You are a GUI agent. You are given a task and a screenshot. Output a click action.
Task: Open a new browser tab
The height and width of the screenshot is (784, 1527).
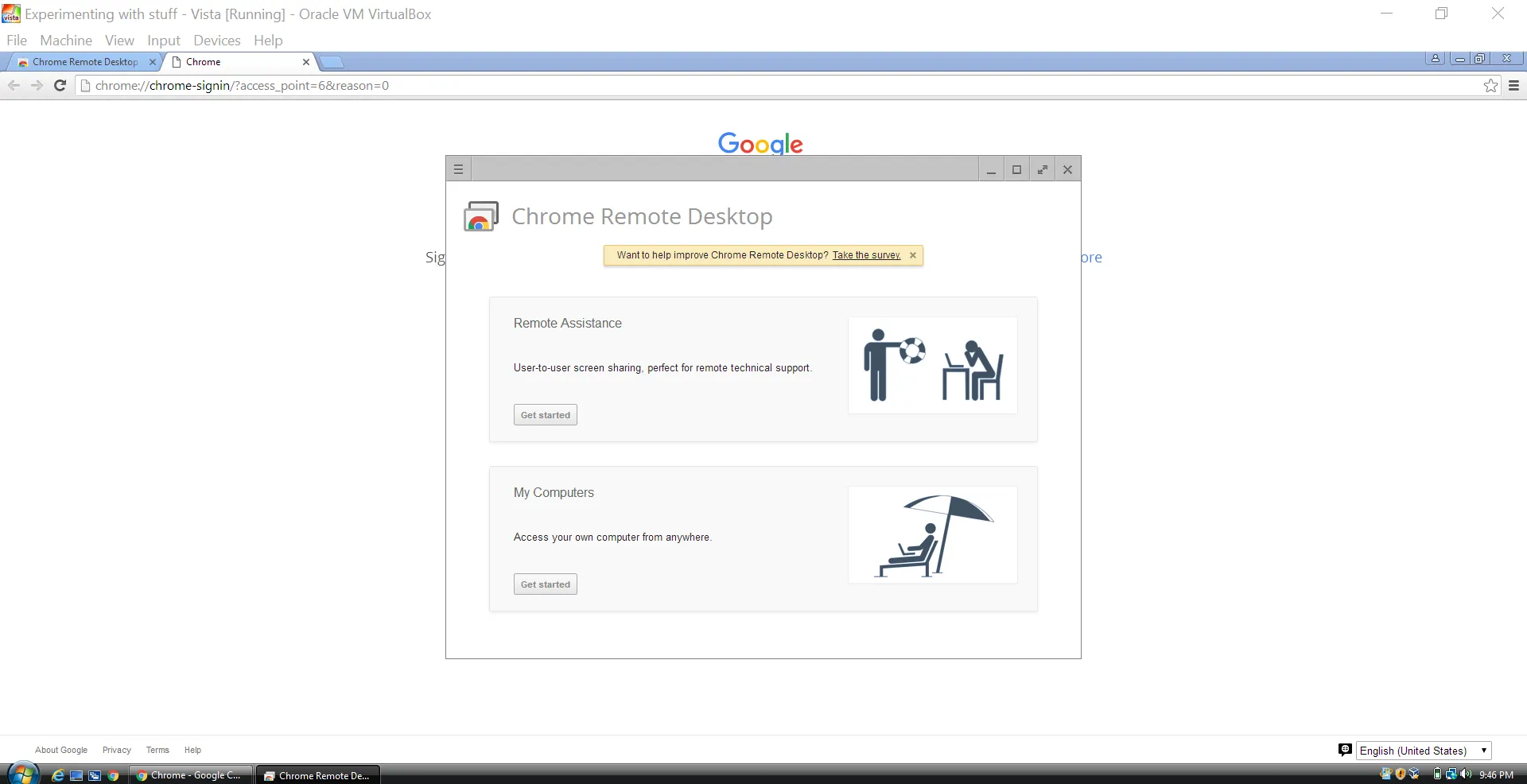(x=332, y=62)
